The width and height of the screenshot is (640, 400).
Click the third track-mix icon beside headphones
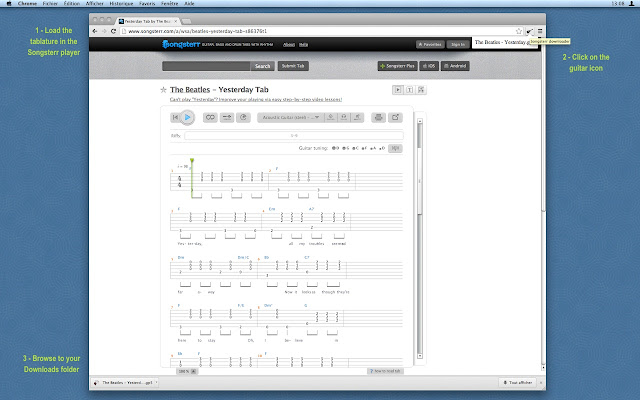(x=357, y=118)
